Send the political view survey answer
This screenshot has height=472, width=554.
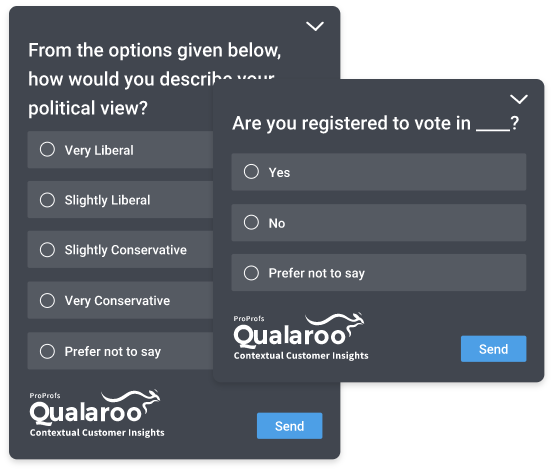(289, 426)
